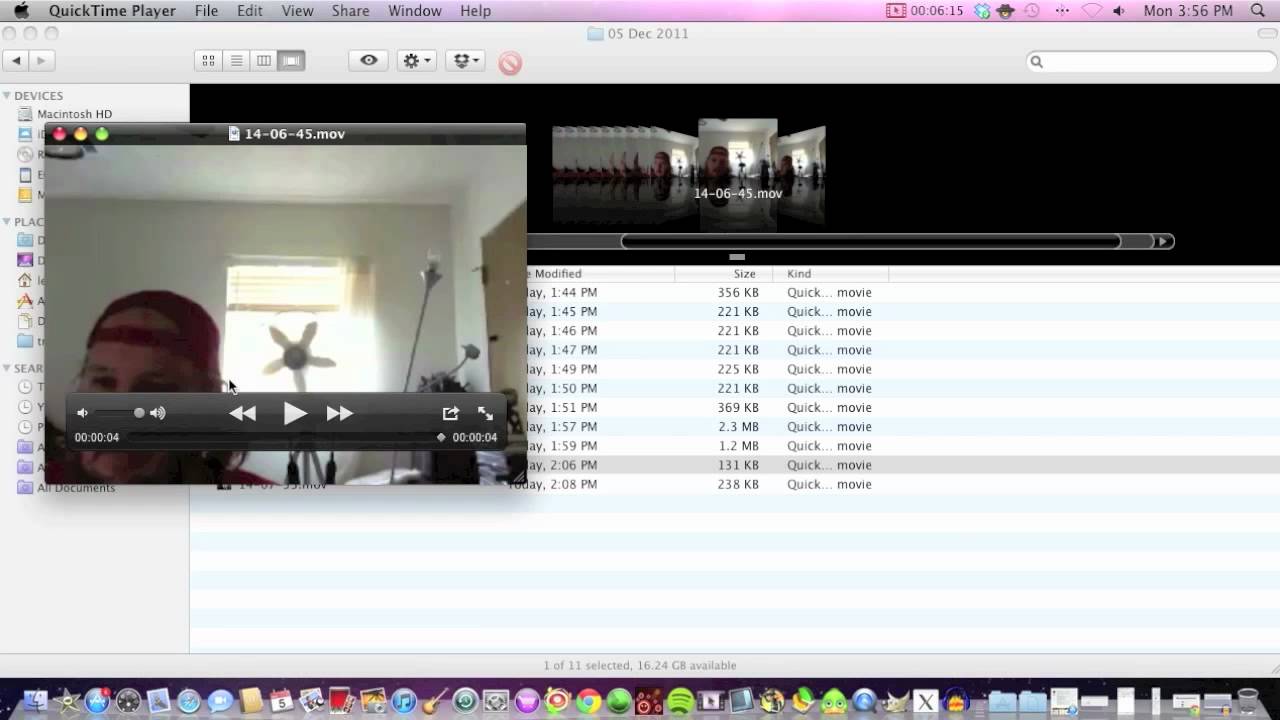Open the Edit menu
This screenshot has height=720, width=1280.
click(250, 11)
